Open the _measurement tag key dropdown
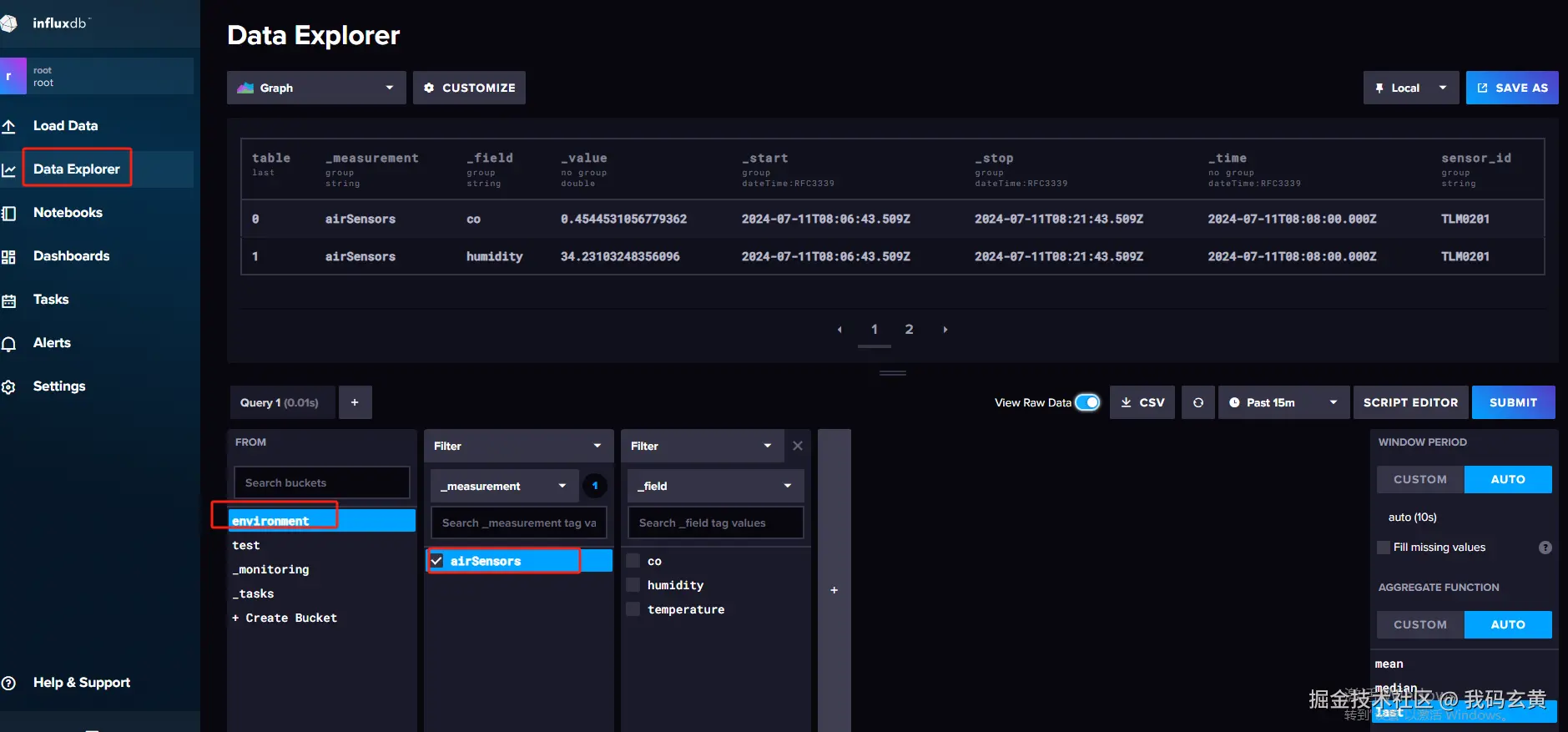Viewport: 1568px width, 732px height. [x=504, y=486]
